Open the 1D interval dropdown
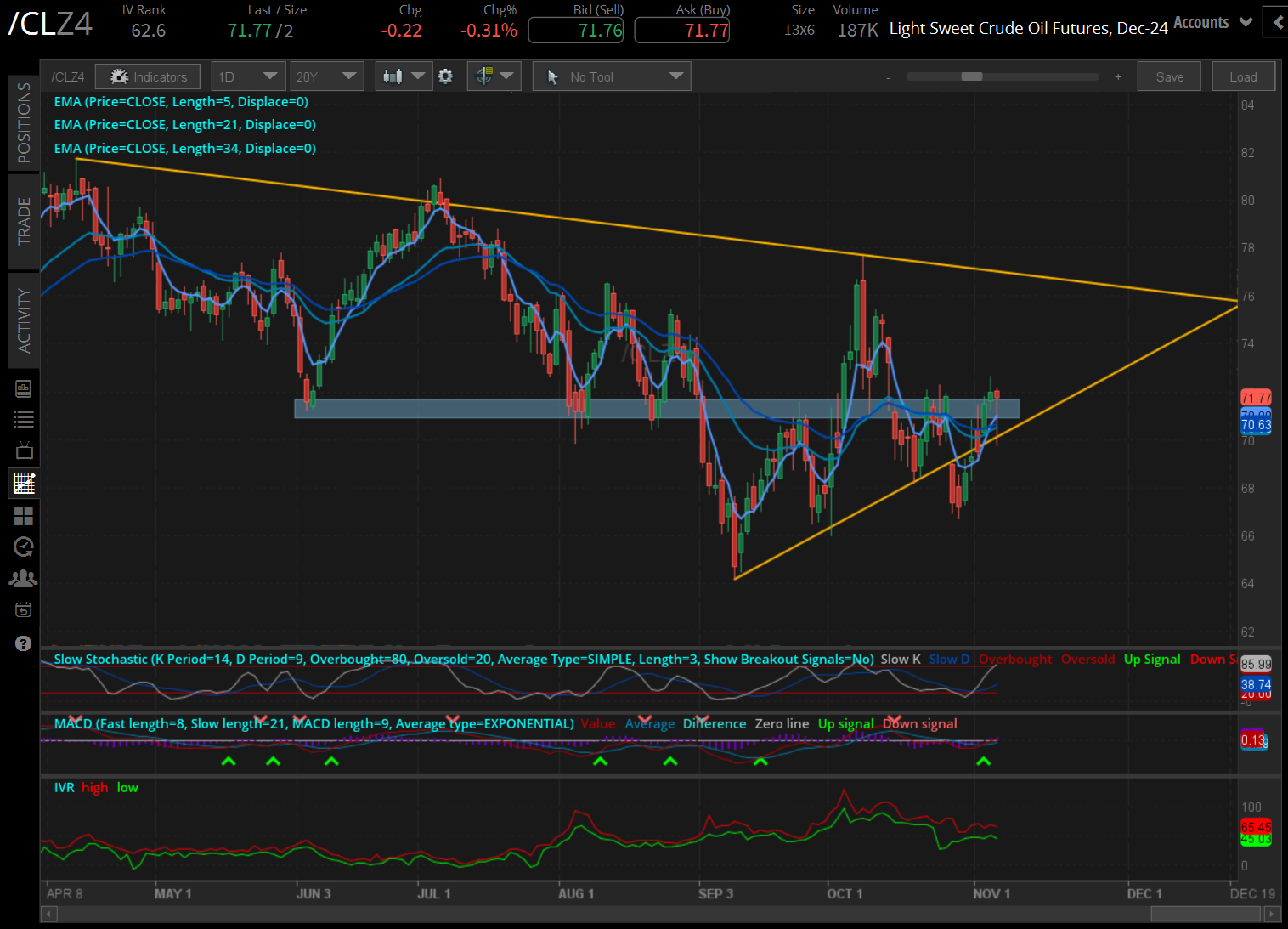 248,76
